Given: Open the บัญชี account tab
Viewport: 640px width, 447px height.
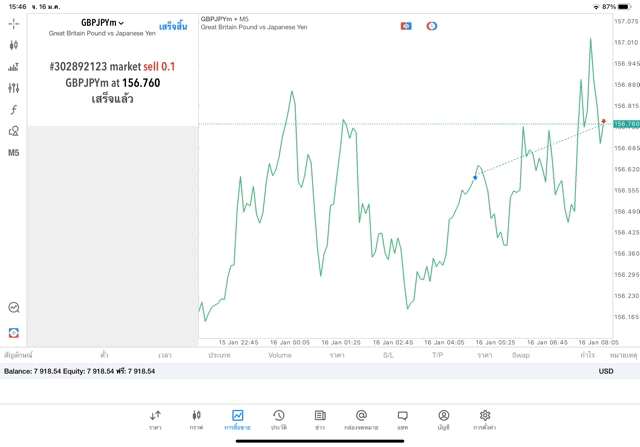Looking at the screenshot, I should pyautogui.click(x=444, y=420).
